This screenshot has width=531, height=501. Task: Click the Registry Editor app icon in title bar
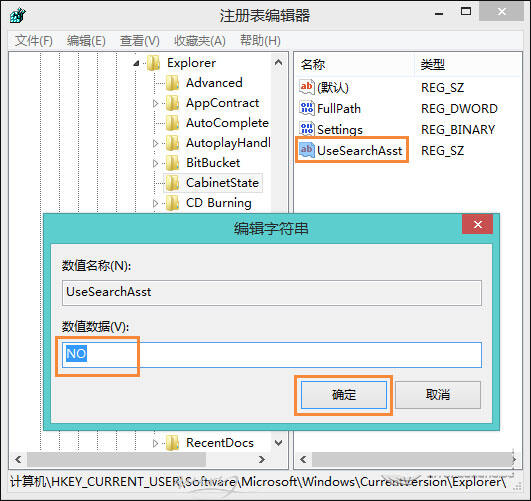click(18, 15)
